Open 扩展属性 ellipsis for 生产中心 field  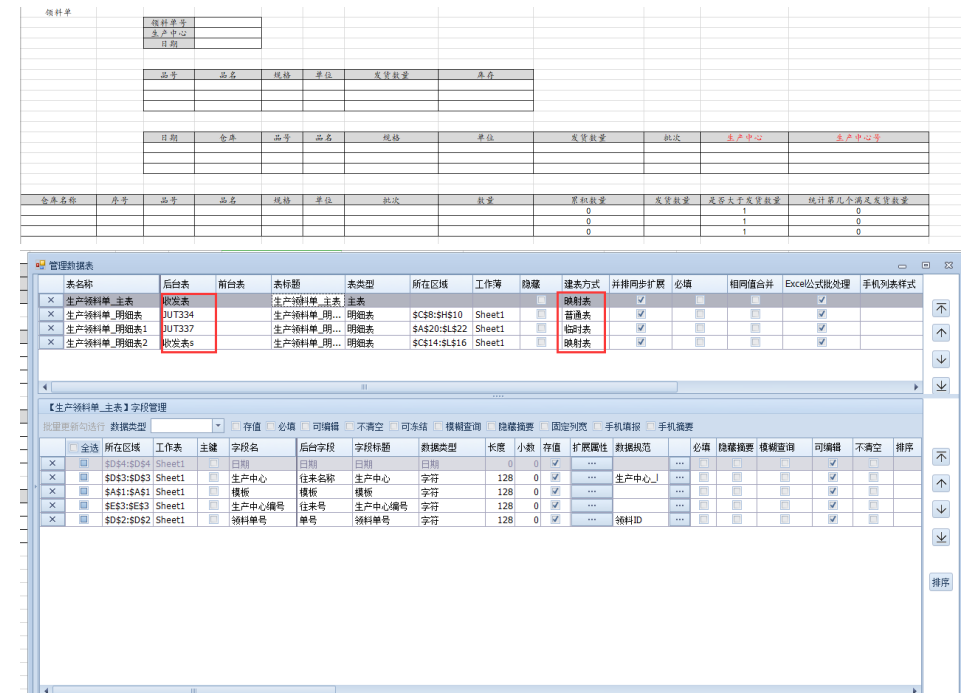pos(591,478)
